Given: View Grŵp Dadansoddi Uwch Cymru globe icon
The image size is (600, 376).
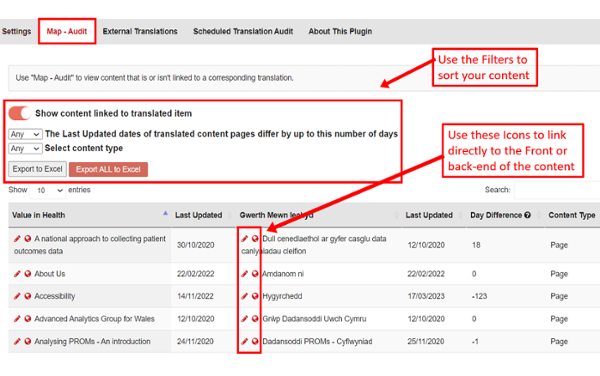Looking at the screenshot, I should [x=255, y=319].
